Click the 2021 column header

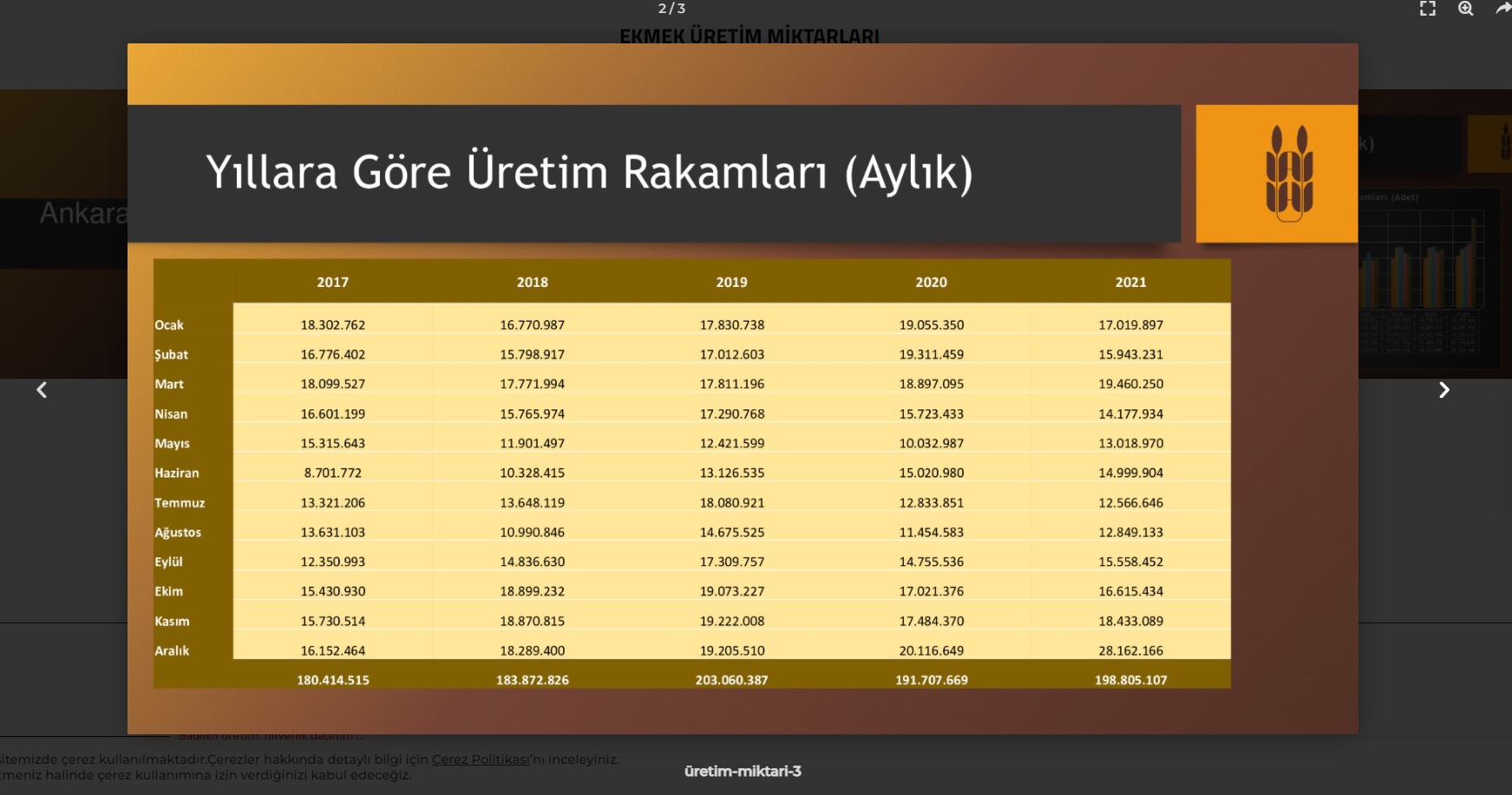[x=1130, y=283]
